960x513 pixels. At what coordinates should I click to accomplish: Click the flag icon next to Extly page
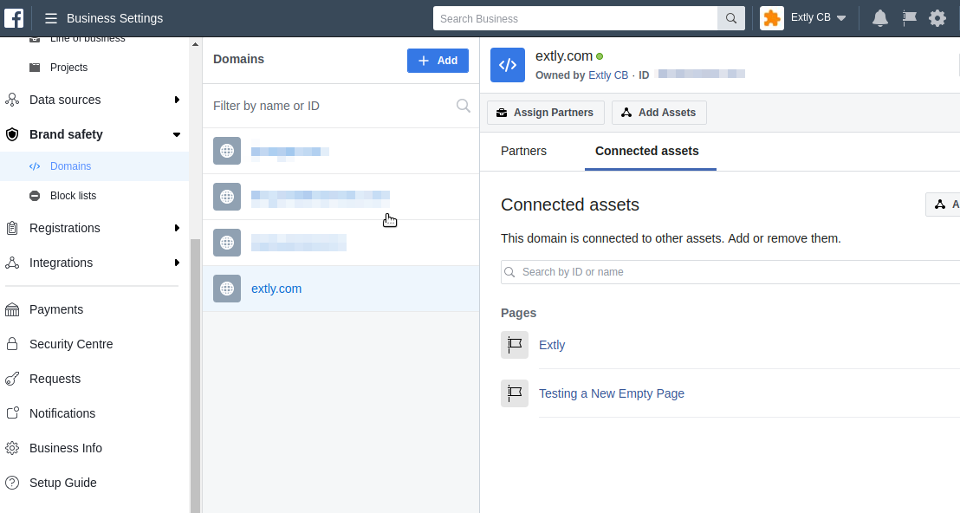pos(514,345)
